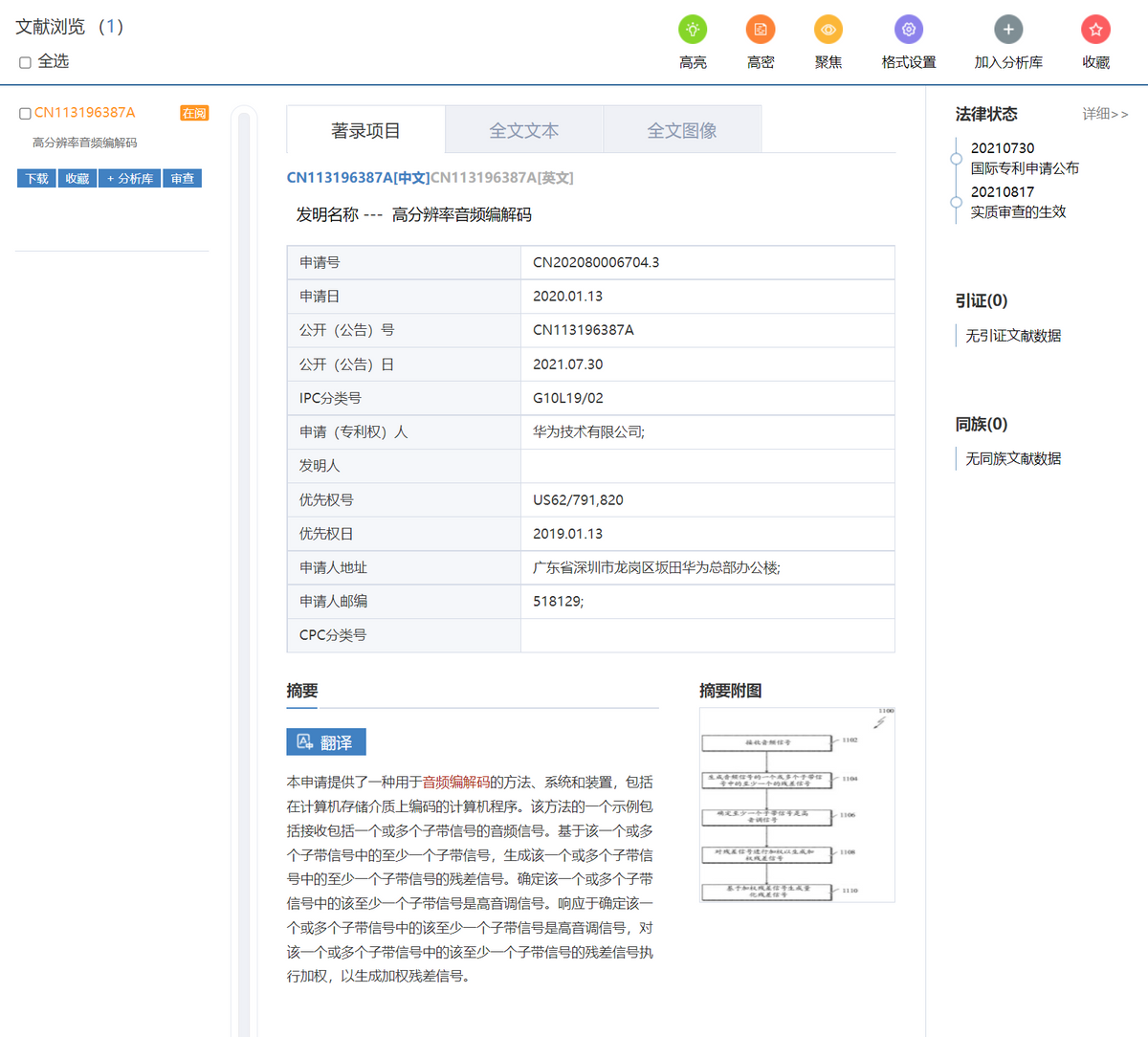Toggle the 全选 select-all checkbox
1148x1037 pixels.
point(26,62)
